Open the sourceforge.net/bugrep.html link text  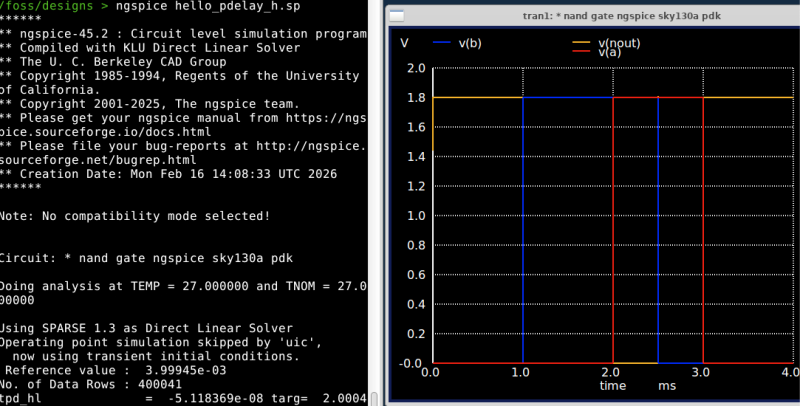click(x=97, y=159)
